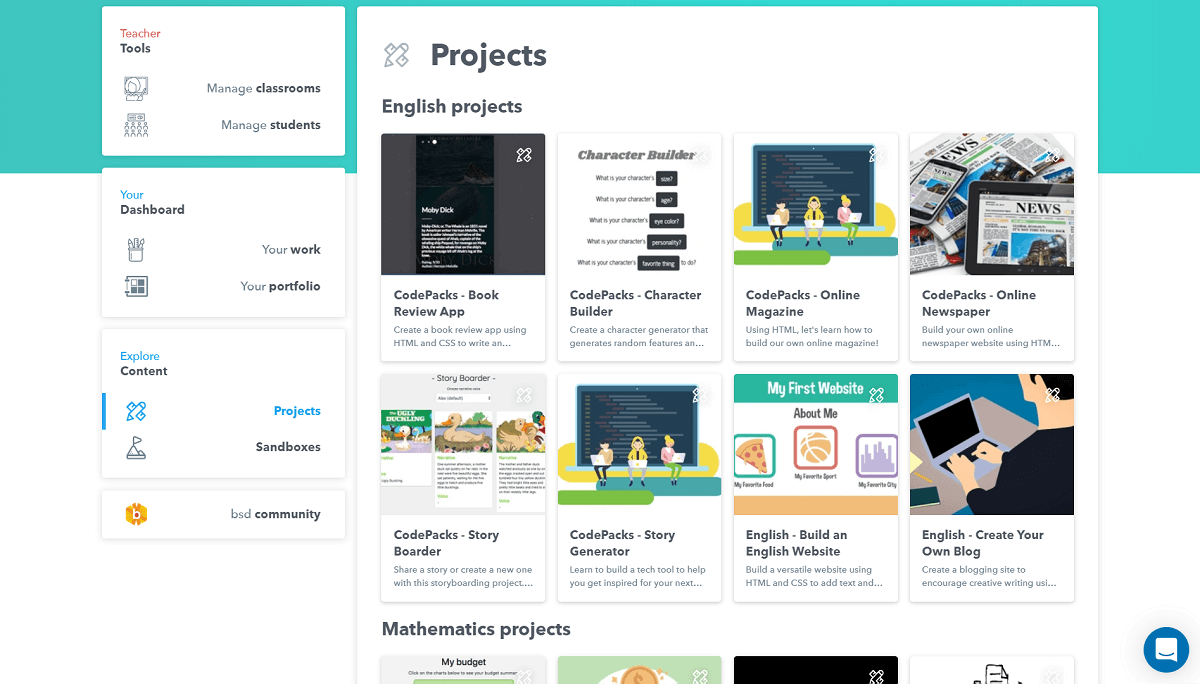The height and width of the screenshot is (684, 1200).
Task: Open CodePacks - Character Builder title
Action: tap(636, 303)
